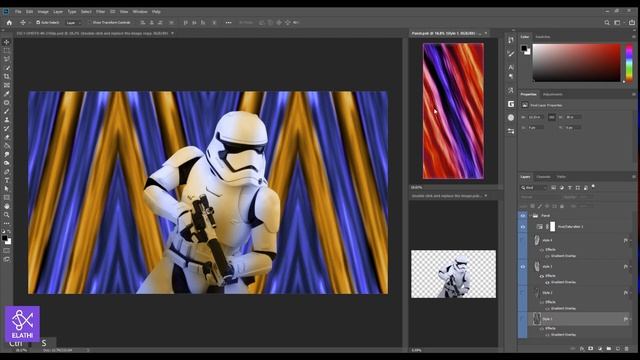Screen dimensions: 640x360
Task: Hide the only visible style layer's eye
Action: 522,267
